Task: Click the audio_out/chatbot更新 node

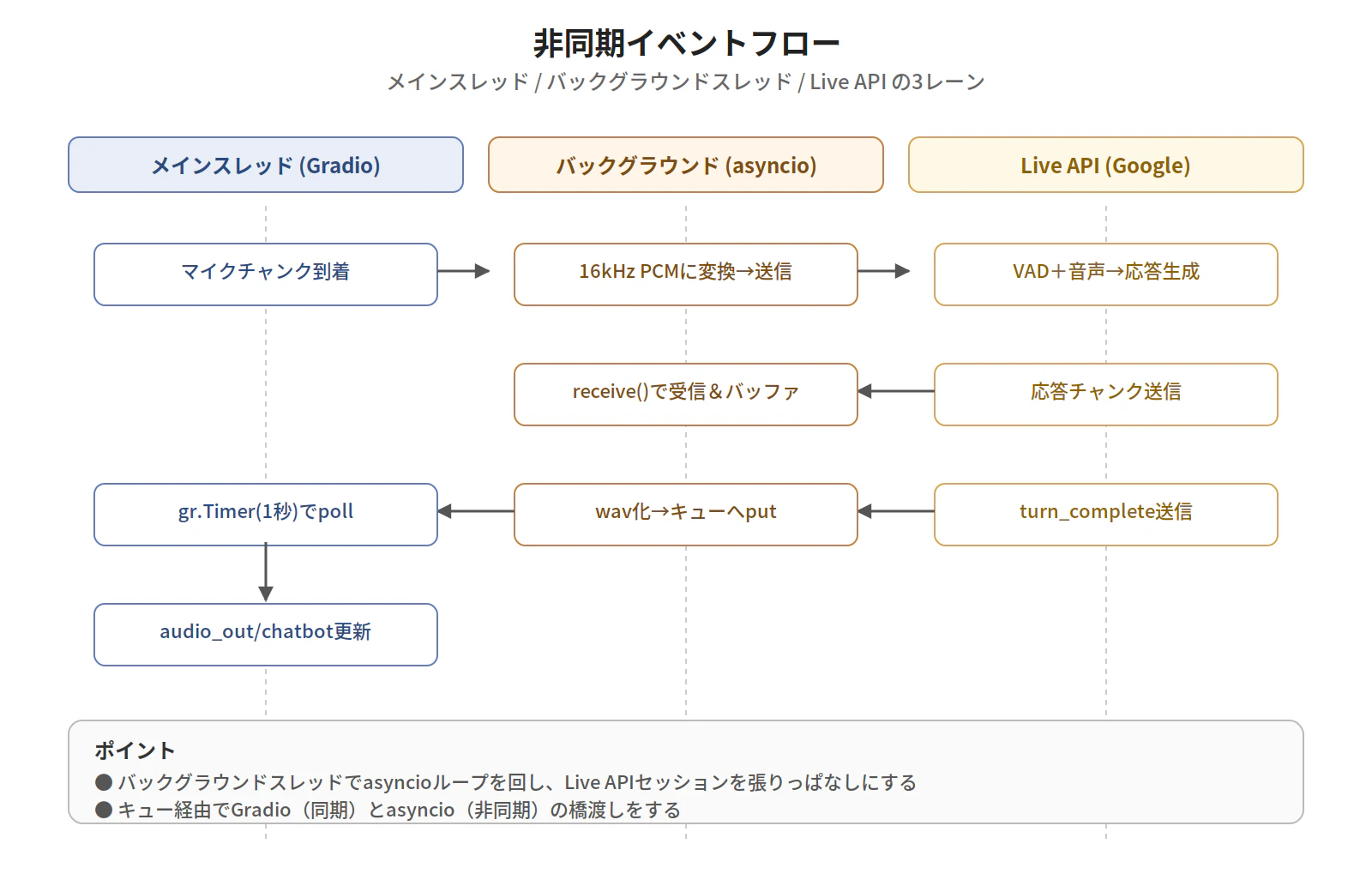Action: click(x=266, y=634)
